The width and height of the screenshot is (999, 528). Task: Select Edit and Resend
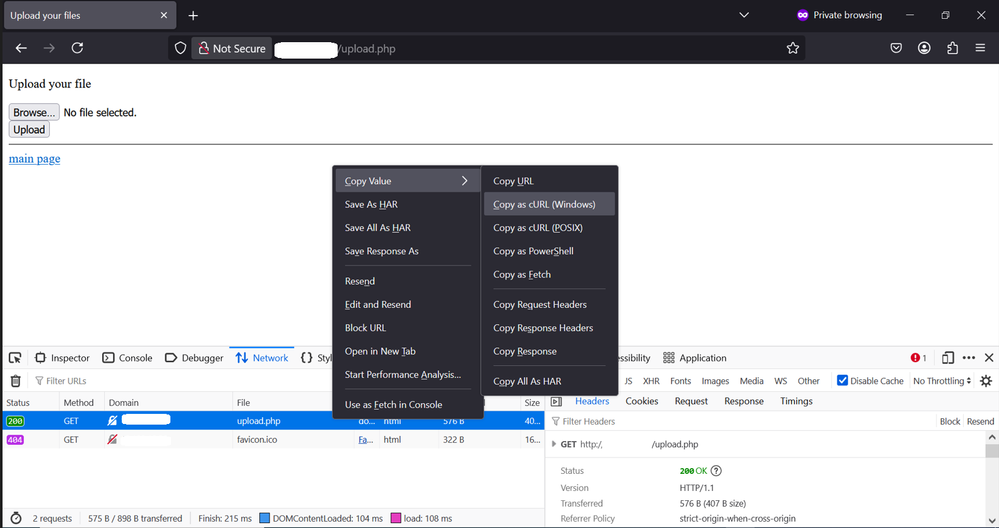point(408,304)
